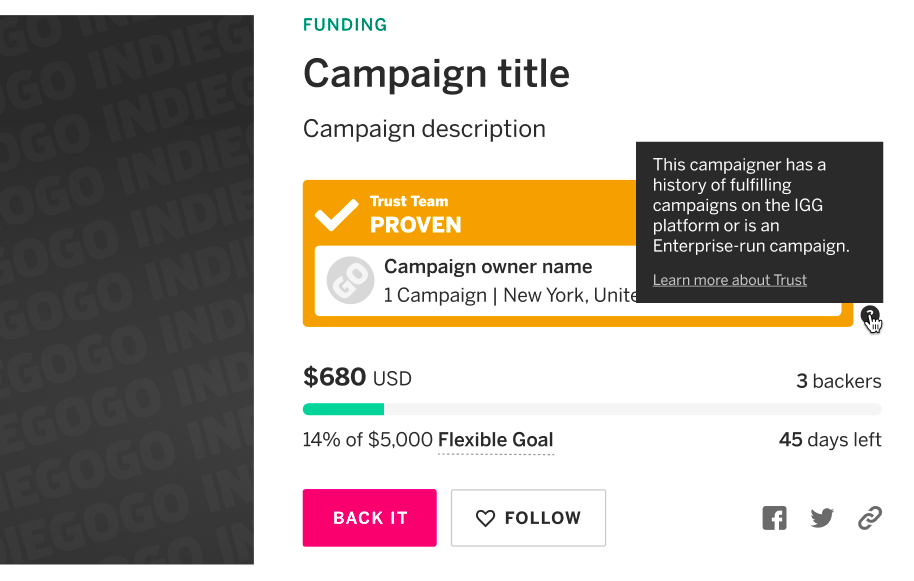914x581 pixels.
Task: Click the Trust Proven checkmark icon
Action: pos(336,214)
